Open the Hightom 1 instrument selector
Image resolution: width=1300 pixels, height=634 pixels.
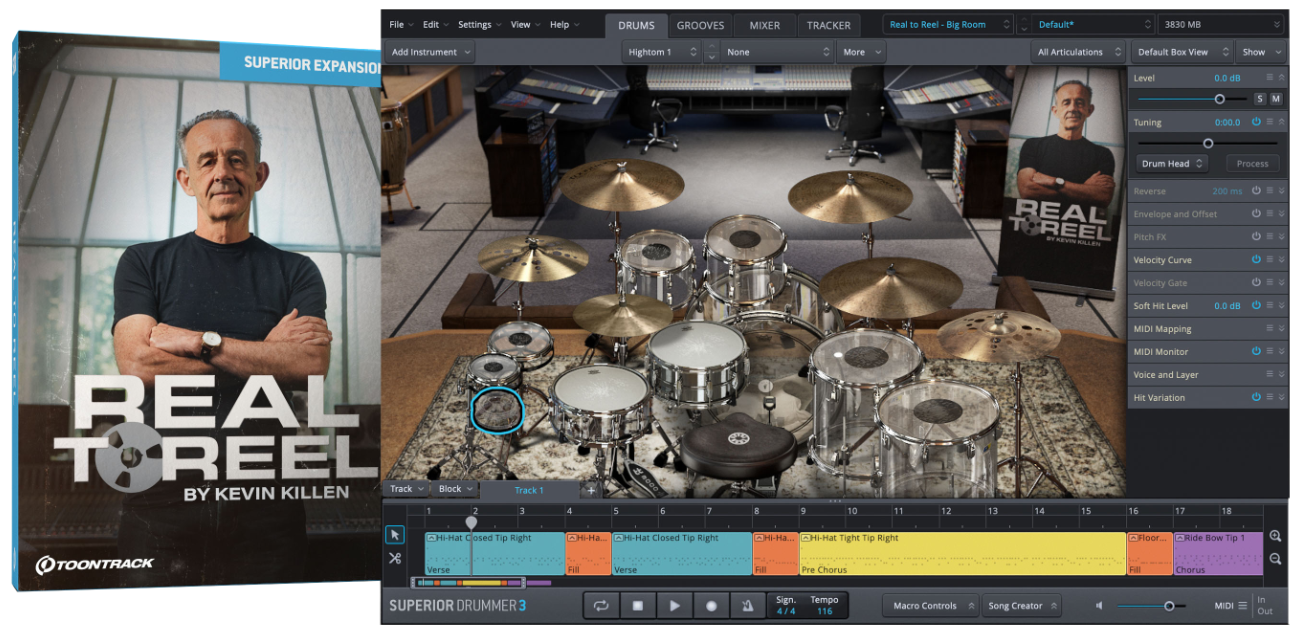point(660,52)
